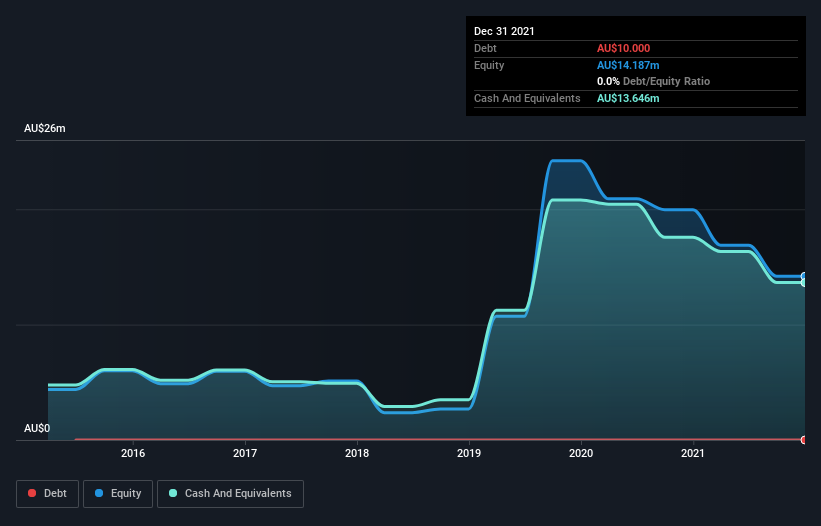This screenshot has height=526, width=821.
Task: Click the Equity label in the tooltip
Action: point(489,65)
